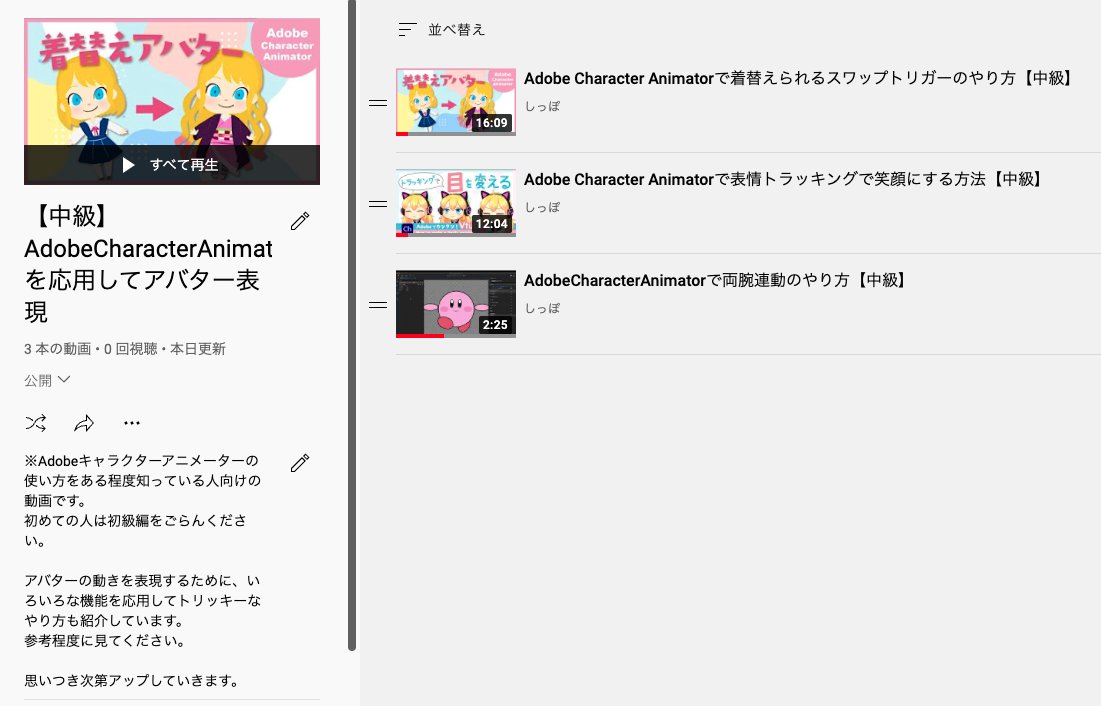Viewport: 1101px width, 706px height.
Task: Click the play triangle on the playlist cover
Action: coord(128,165)
